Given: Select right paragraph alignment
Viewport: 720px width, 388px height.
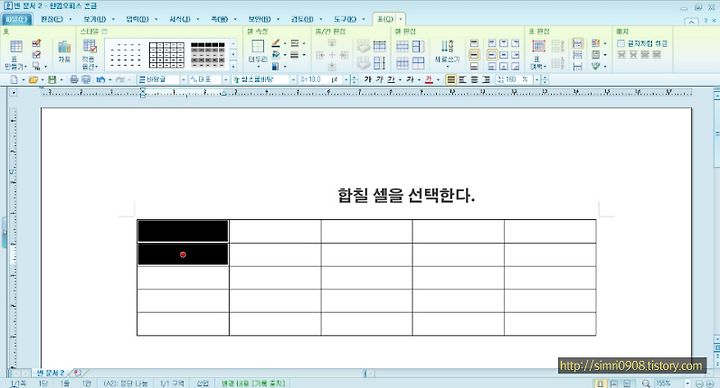Looking at the screenshot, I should (x=486, y=79).
